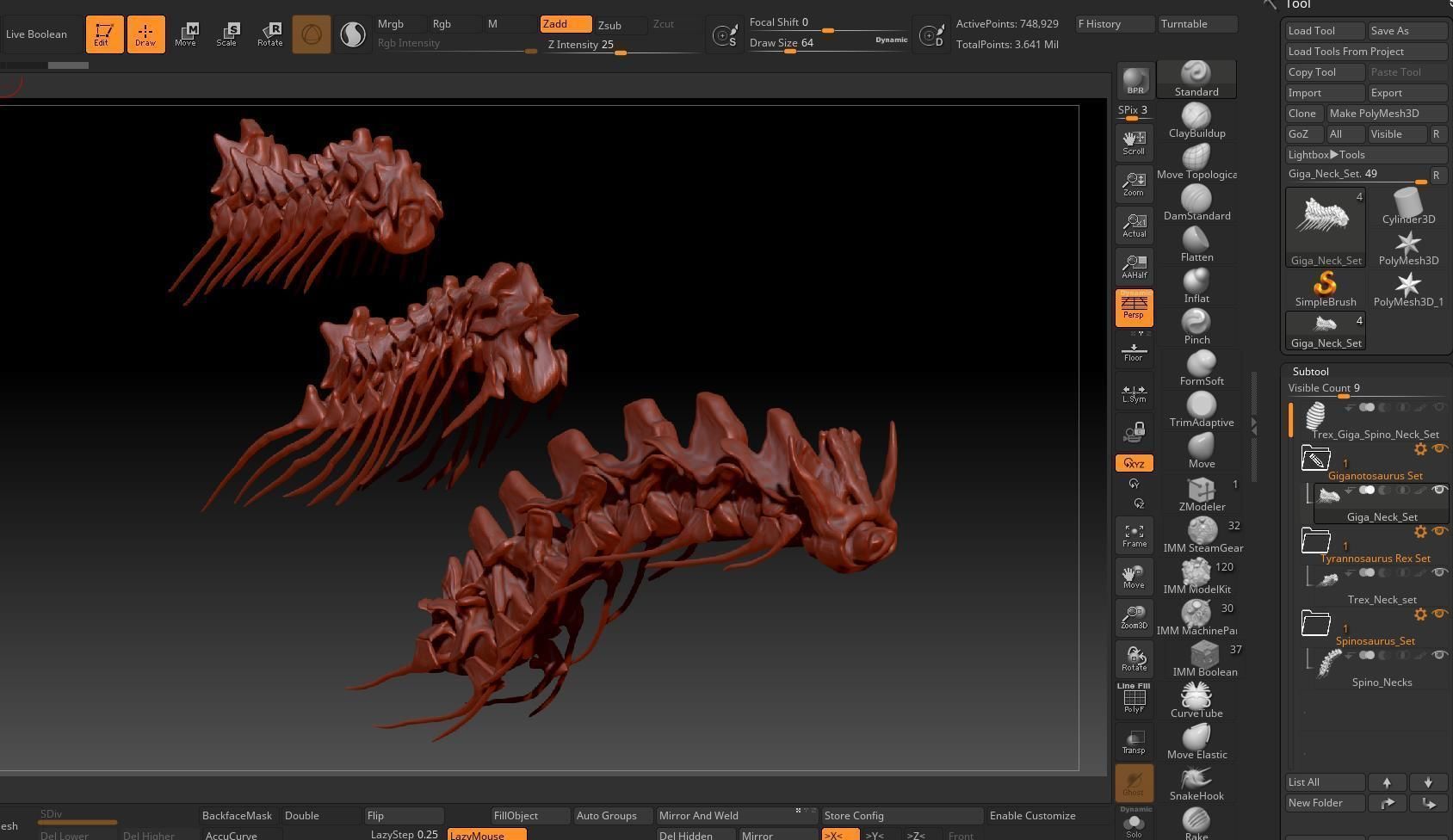
Task: Open Tyrannosaurus Rex Set folder gear options
Action: point(1420,532)
